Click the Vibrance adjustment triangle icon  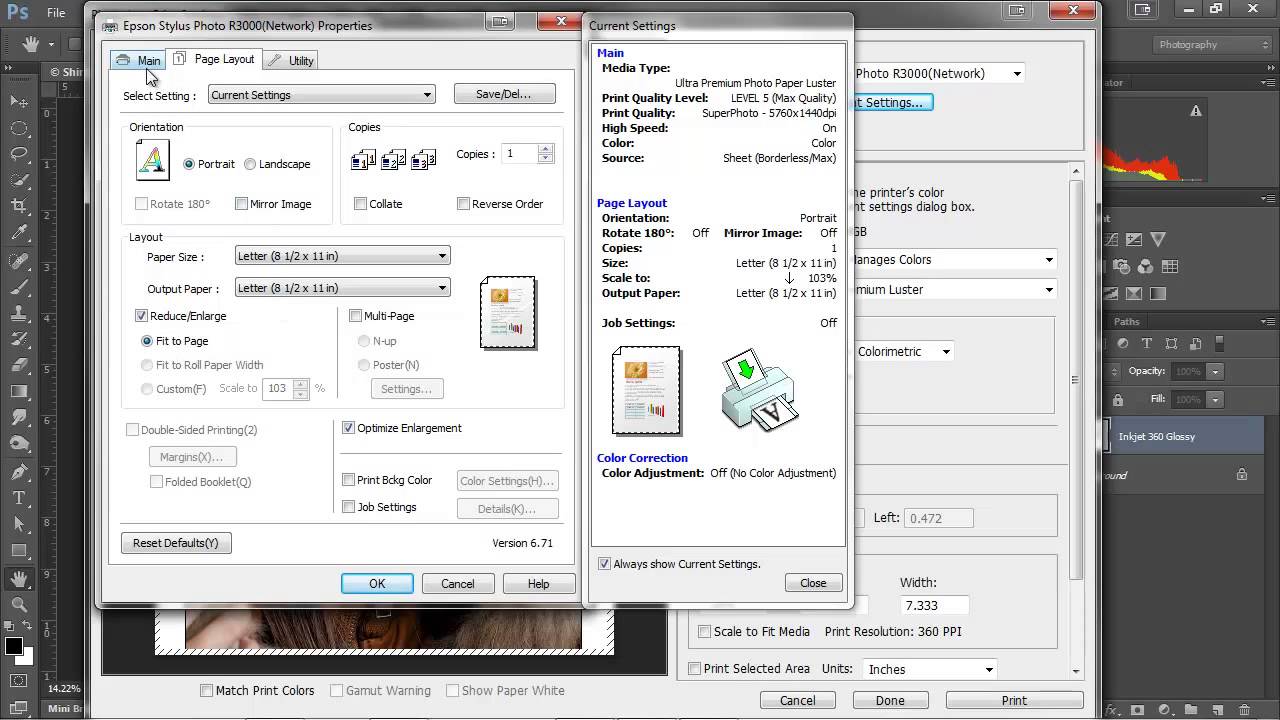[x=1158, y=240]
